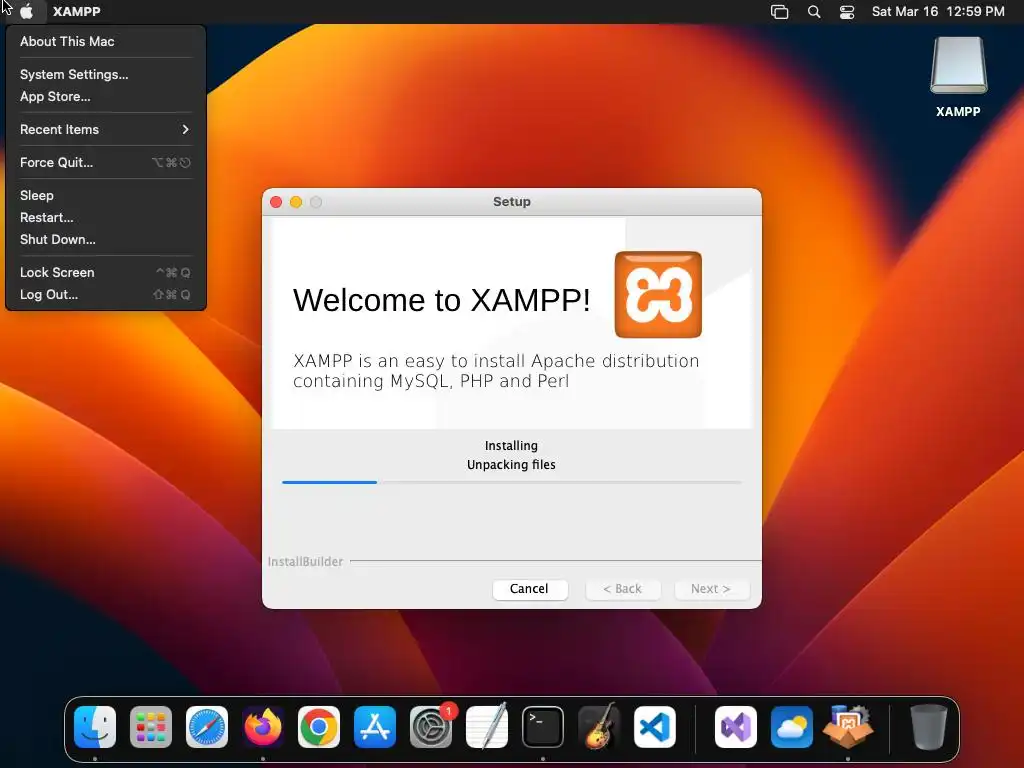Launch Firefox from the dock
This screenshot has width=1024, height=768.
(x=263, y=726)
